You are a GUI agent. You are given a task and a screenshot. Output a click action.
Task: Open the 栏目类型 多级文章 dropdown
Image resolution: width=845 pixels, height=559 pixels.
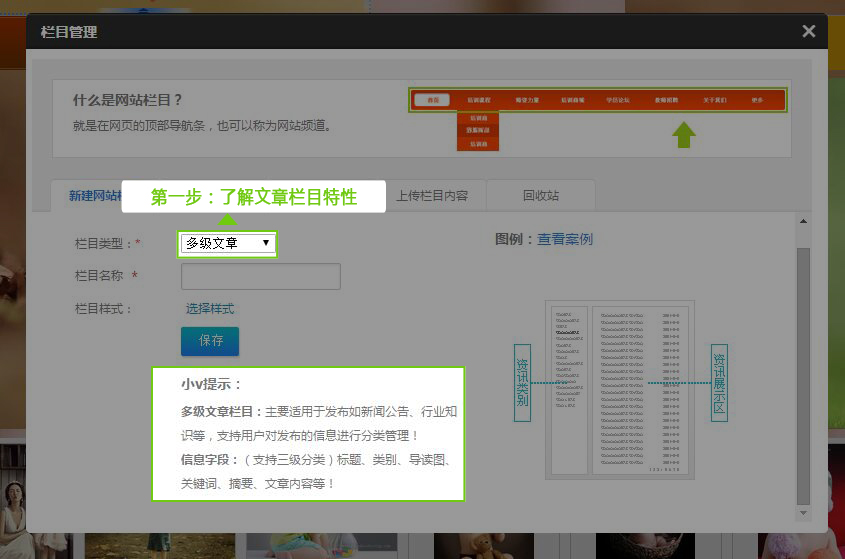227,244
